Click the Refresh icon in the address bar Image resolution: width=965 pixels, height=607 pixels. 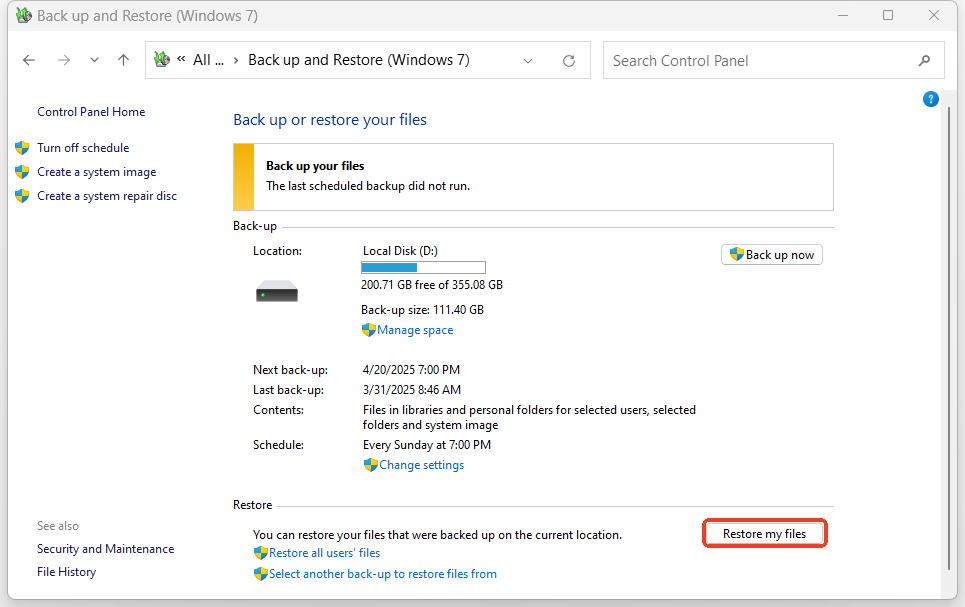[x=568, y=60]
